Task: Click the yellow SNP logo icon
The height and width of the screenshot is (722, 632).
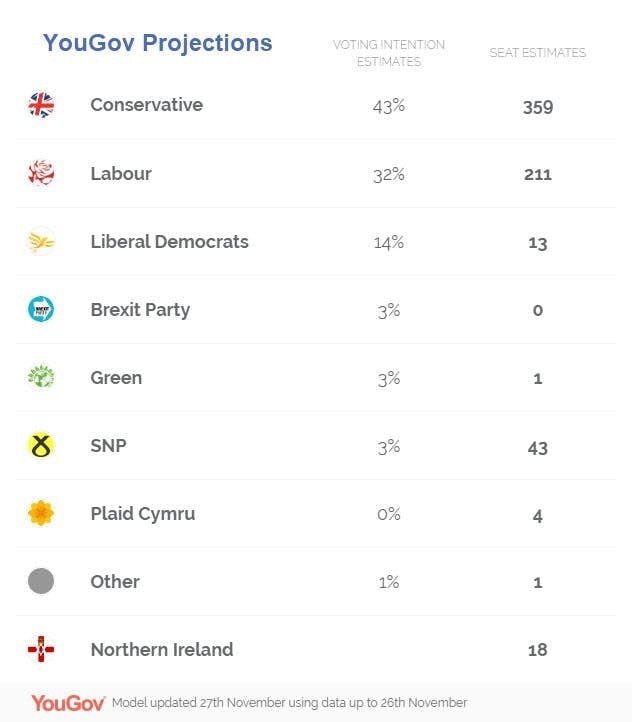Action: (x=41, y=445)
